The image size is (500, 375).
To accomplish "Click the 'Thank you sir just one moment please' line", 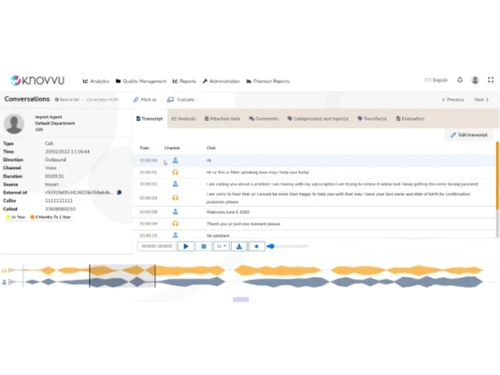I will [243, 224].
